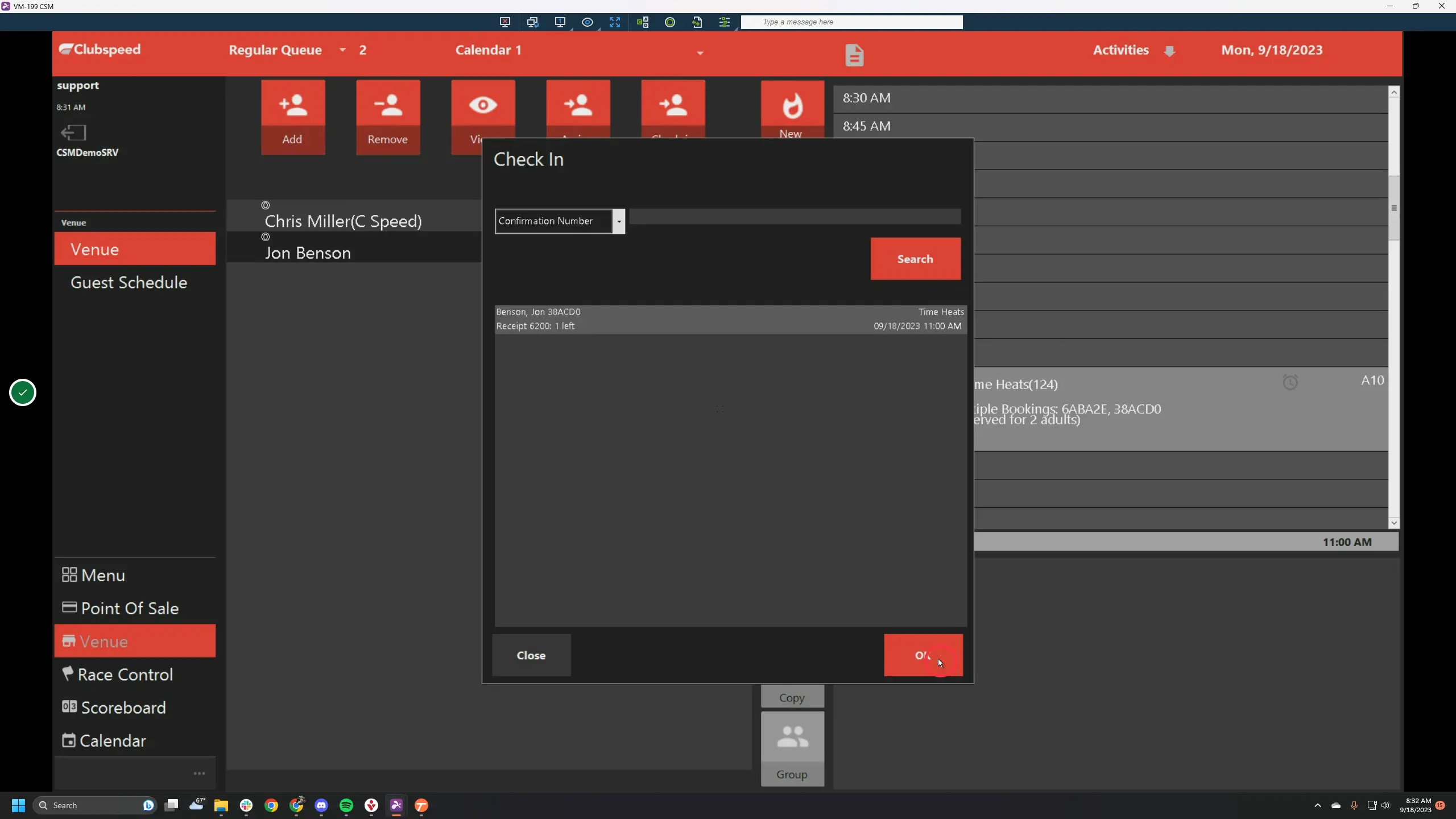The width and height of the screenshot is (1456, 819).
Task: Click the Windows taskbar Search box
Action: [94, 805]
